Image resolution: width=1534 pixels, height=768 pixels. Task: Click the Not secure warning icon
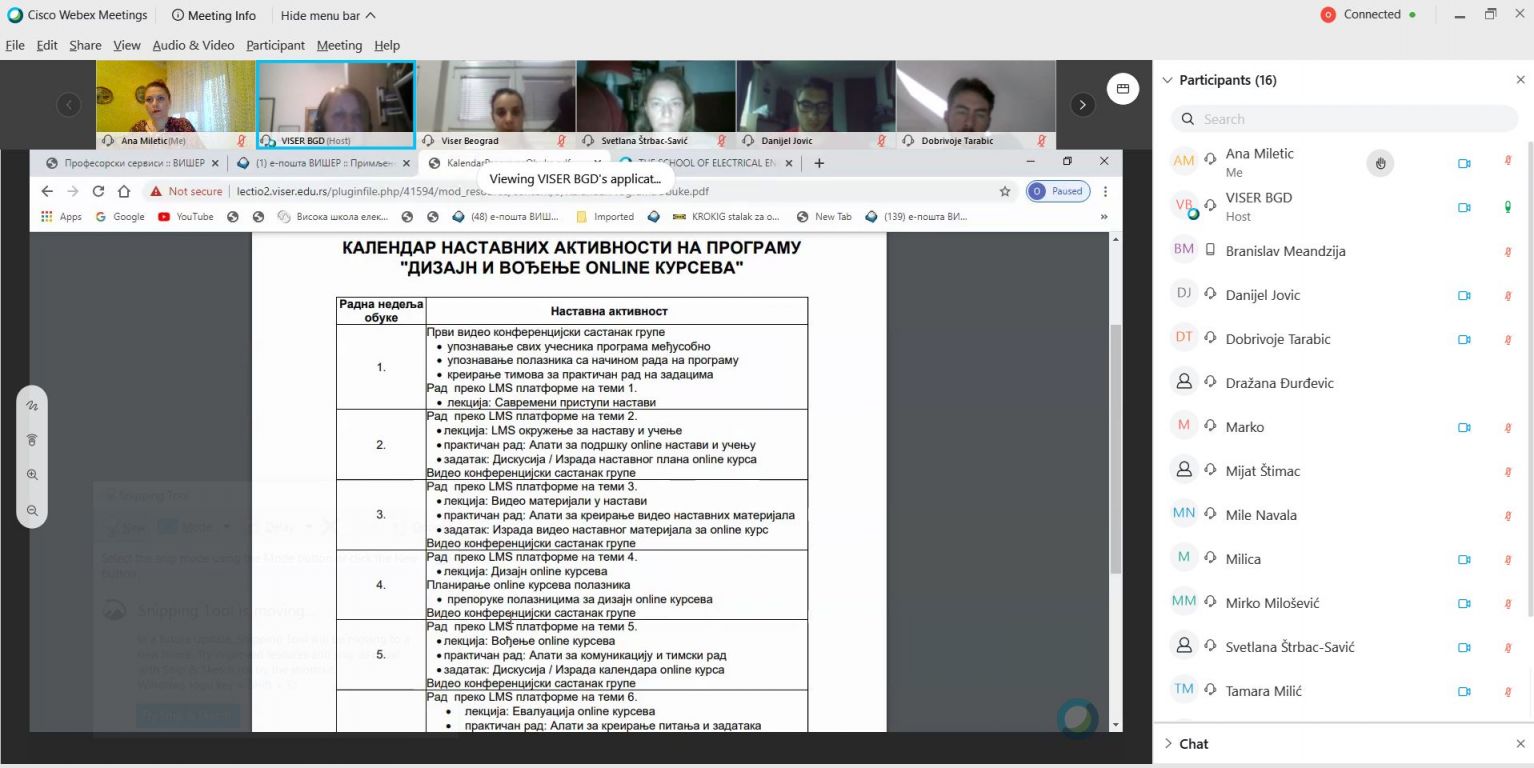[x=156, y=191]
